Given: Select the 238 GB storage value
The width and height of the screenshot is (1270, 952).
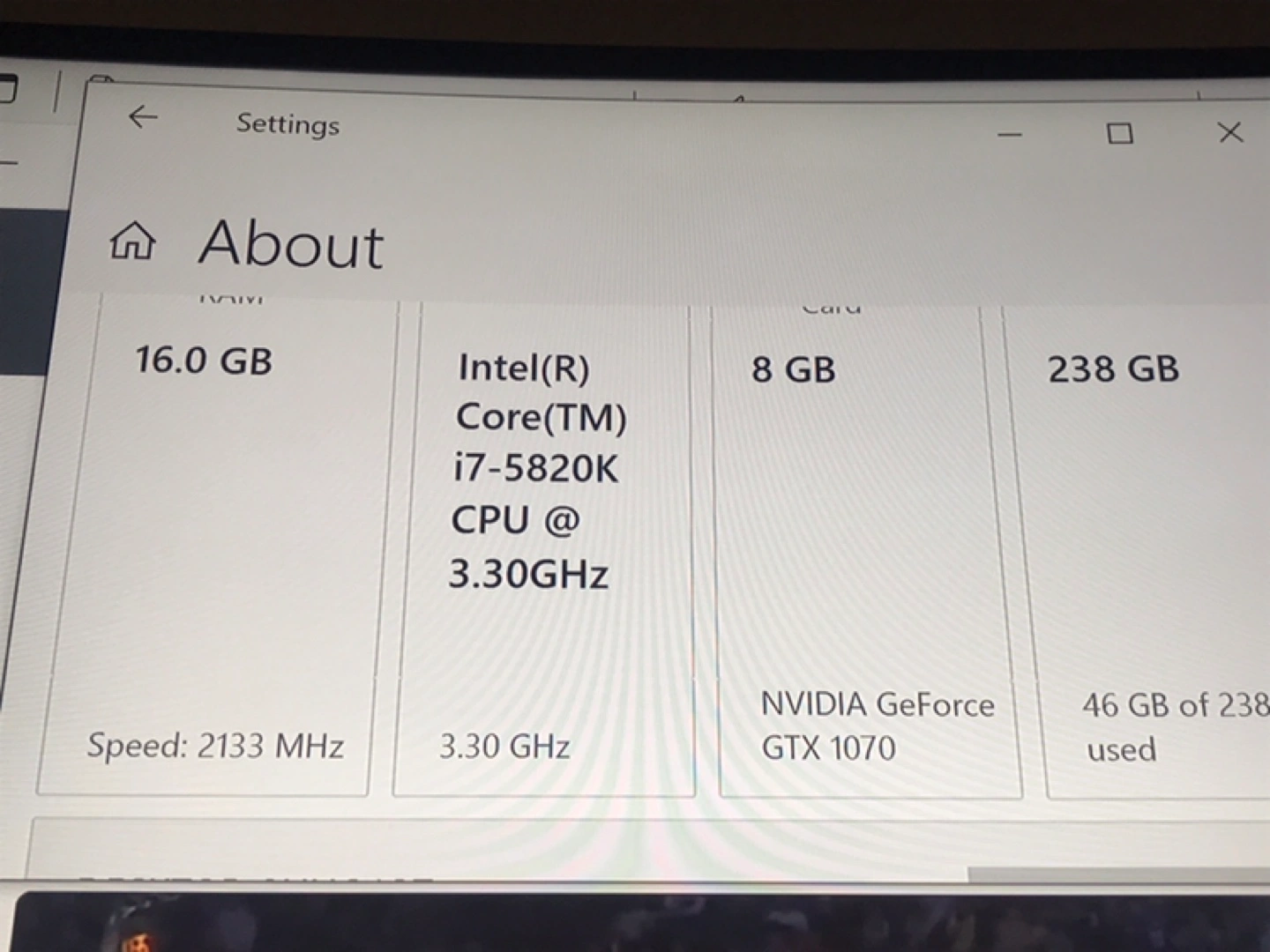Looking at the screenshot, I should [1113, 368].
